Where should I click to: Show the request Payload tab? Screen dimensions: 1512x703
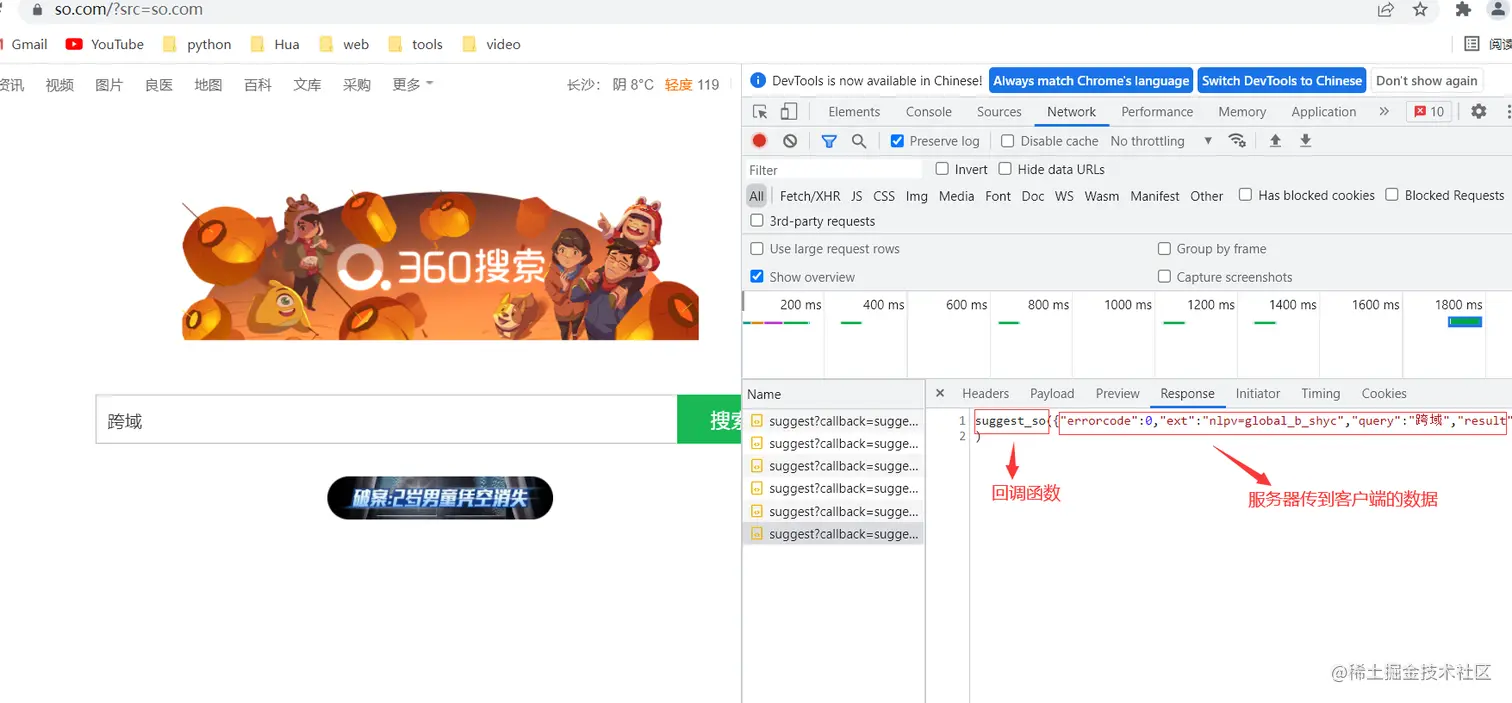pos(1052,394)
